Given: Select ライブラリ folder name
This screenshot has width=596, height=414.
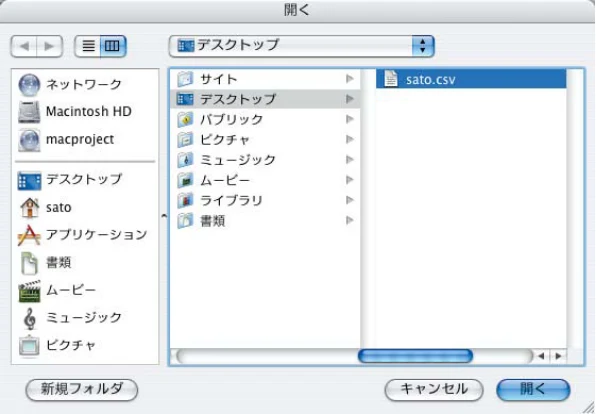Looking at the screenshot, I should (x=231, y=200).
